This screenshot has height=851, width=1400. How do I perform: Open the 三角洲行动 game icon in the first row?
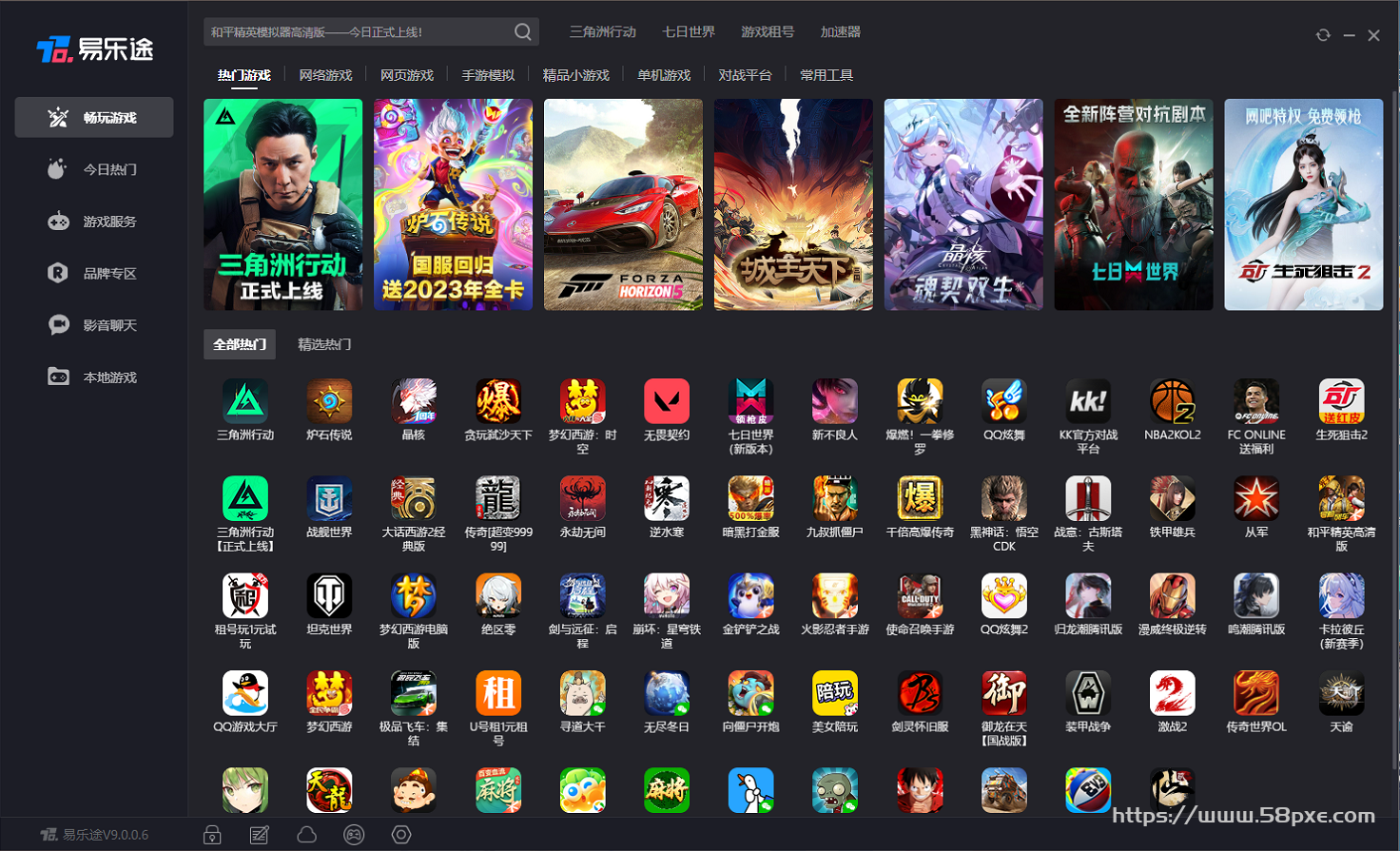click(x=245, y=401)
